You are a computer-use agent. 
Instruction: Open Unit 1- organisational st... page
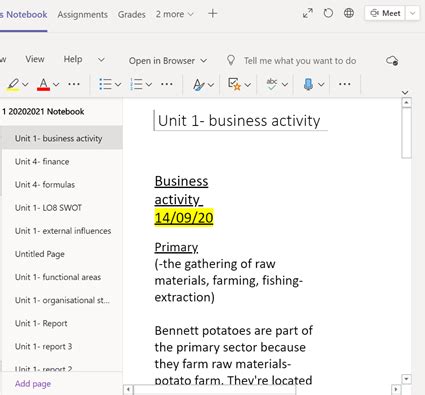click(62, 300)
